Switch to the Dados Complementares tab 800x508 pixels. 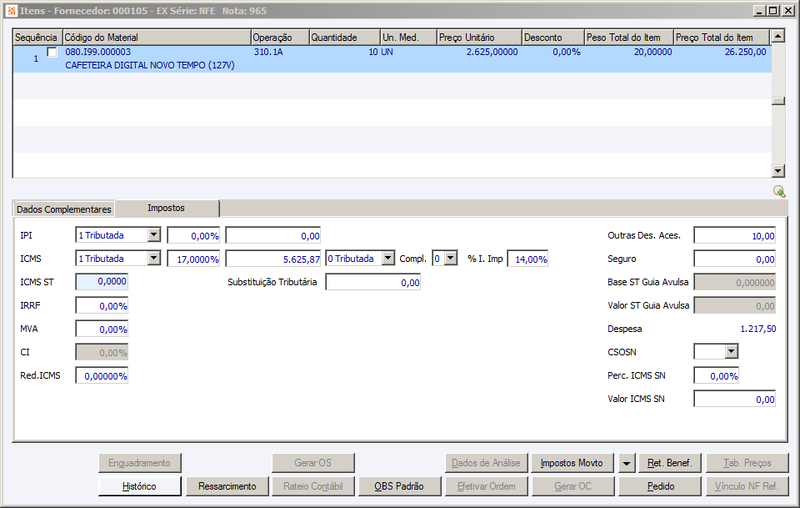click(64, 209)
